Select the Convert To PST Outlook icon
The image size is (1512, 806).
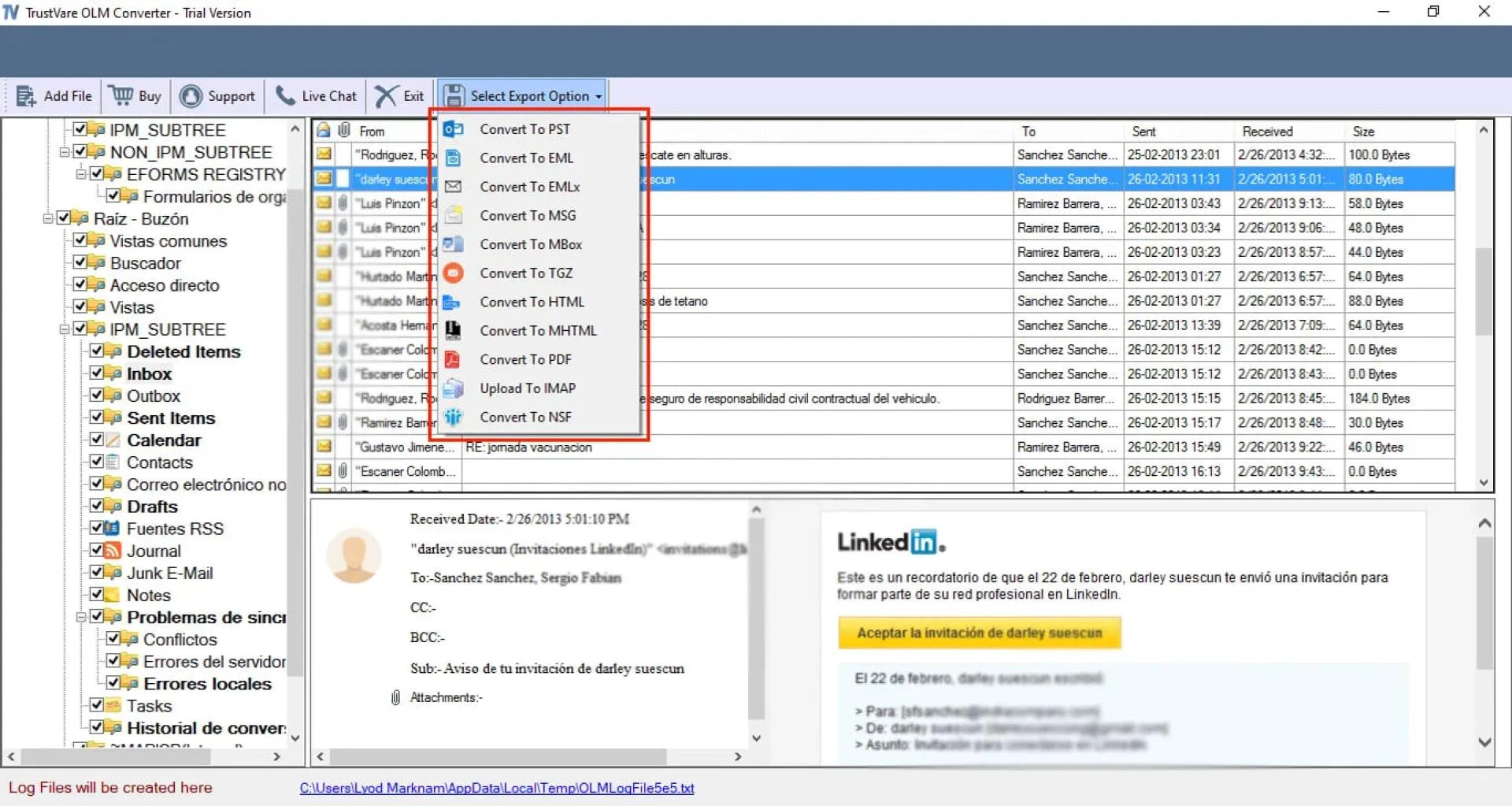pyautogui.click(x=453, y=128)
